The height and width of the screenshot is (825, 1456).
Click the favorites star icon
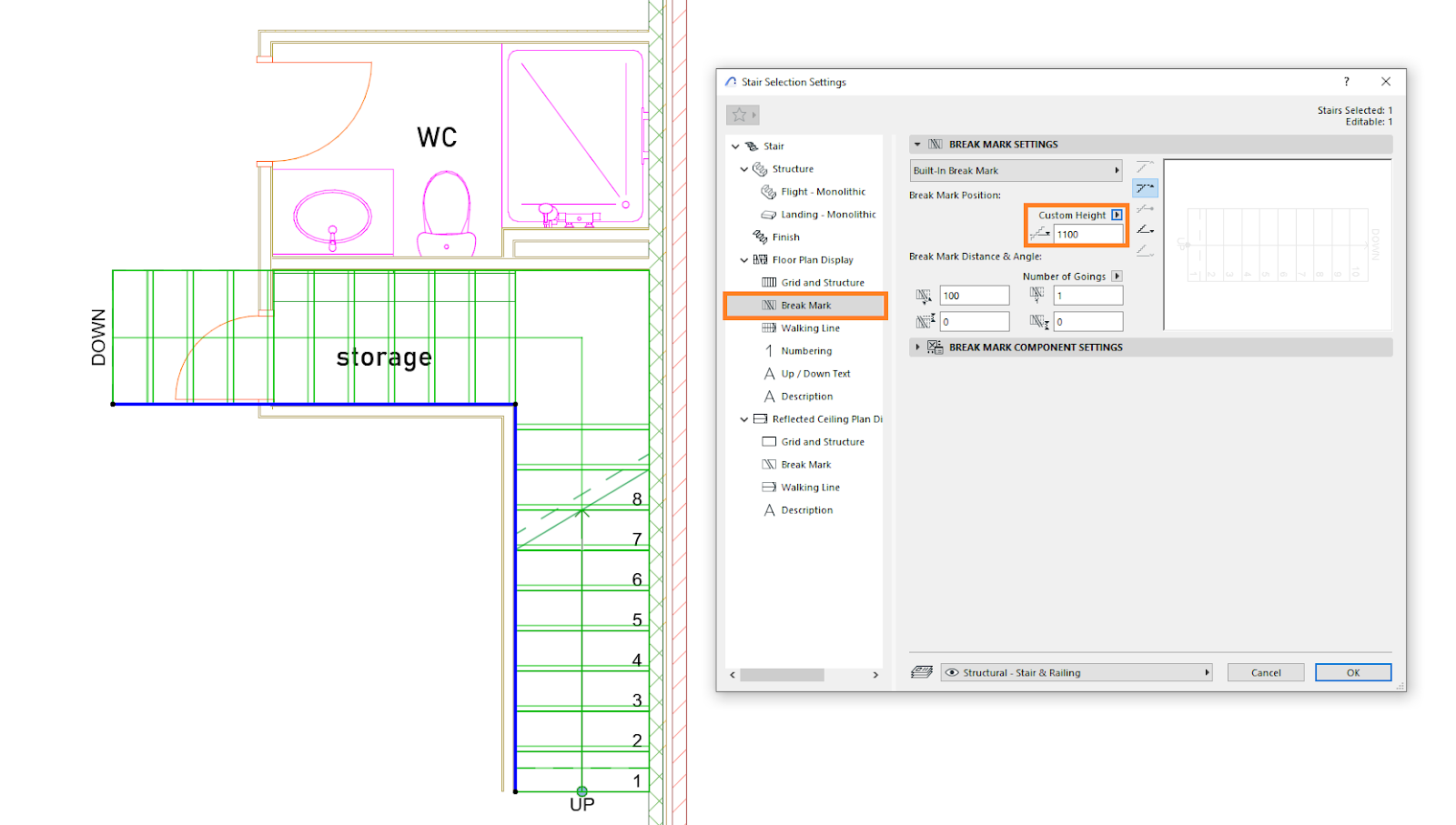[739, 115]
